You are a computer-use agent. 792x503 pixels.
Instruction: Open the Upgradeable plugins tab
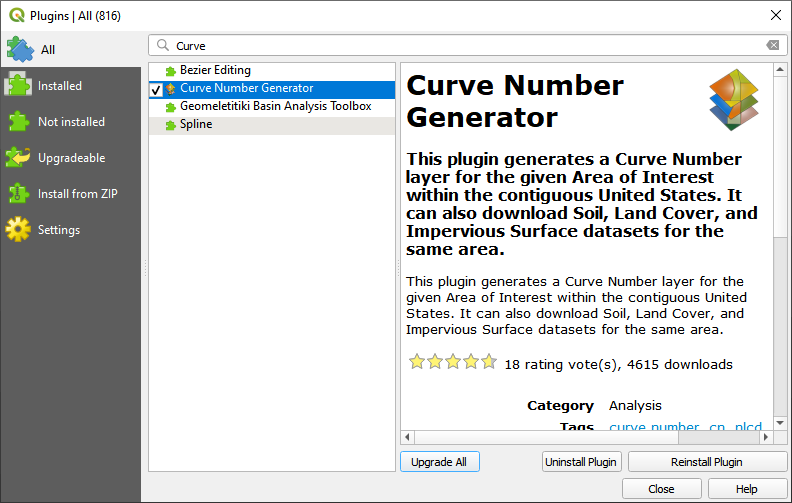[x=70, y=158]
